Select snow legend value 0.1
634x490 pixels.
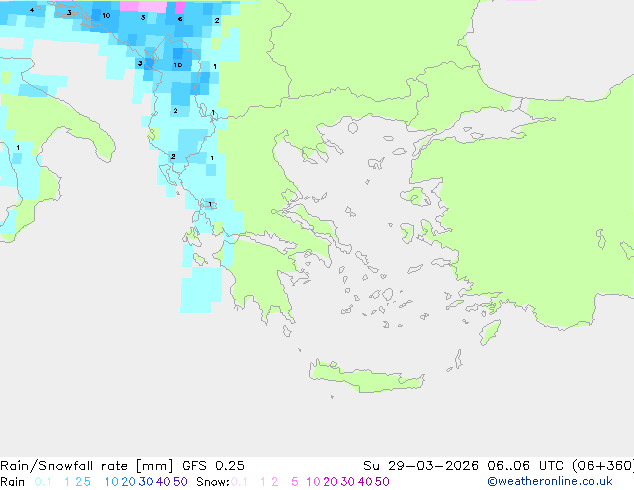click(239, 482)
